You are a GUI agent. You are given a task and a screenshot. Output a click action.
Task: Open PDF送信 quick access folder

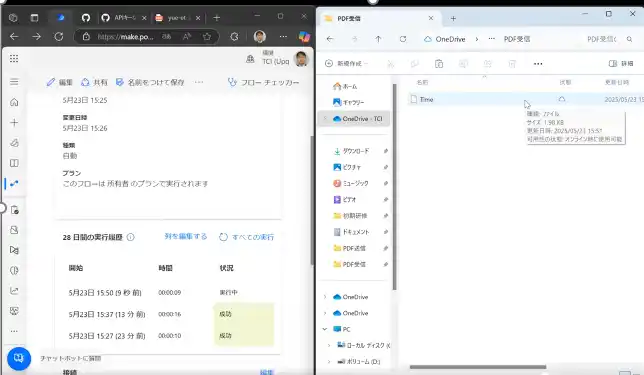pyautogui.click(x=350, y=248)
